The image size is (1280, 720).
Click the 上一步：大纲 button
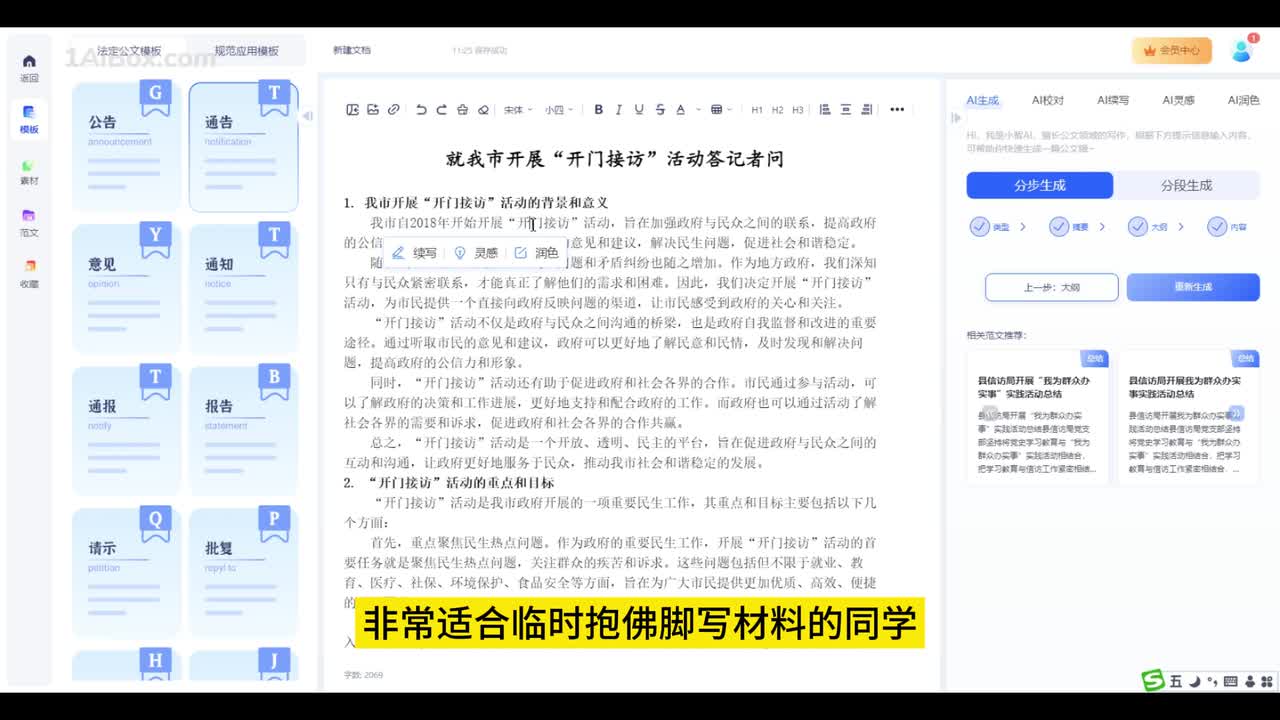click(1051, 287)
